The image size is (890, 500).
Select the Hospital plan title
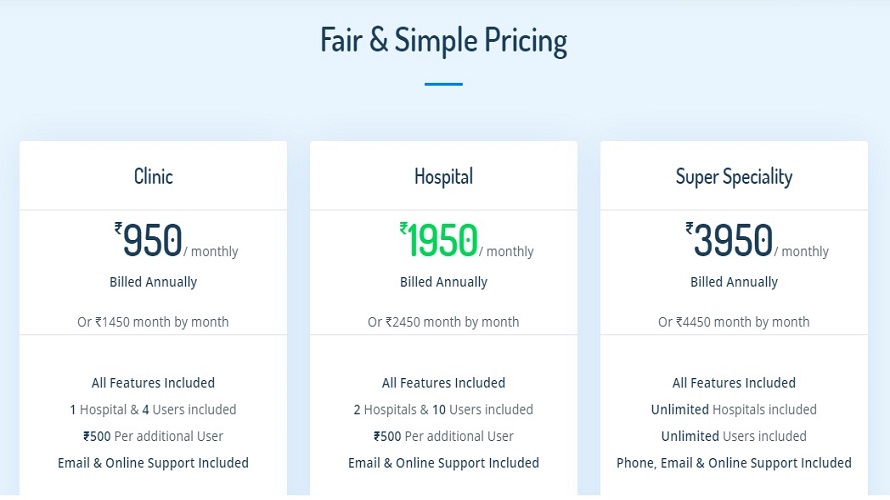tap(444, 177)
